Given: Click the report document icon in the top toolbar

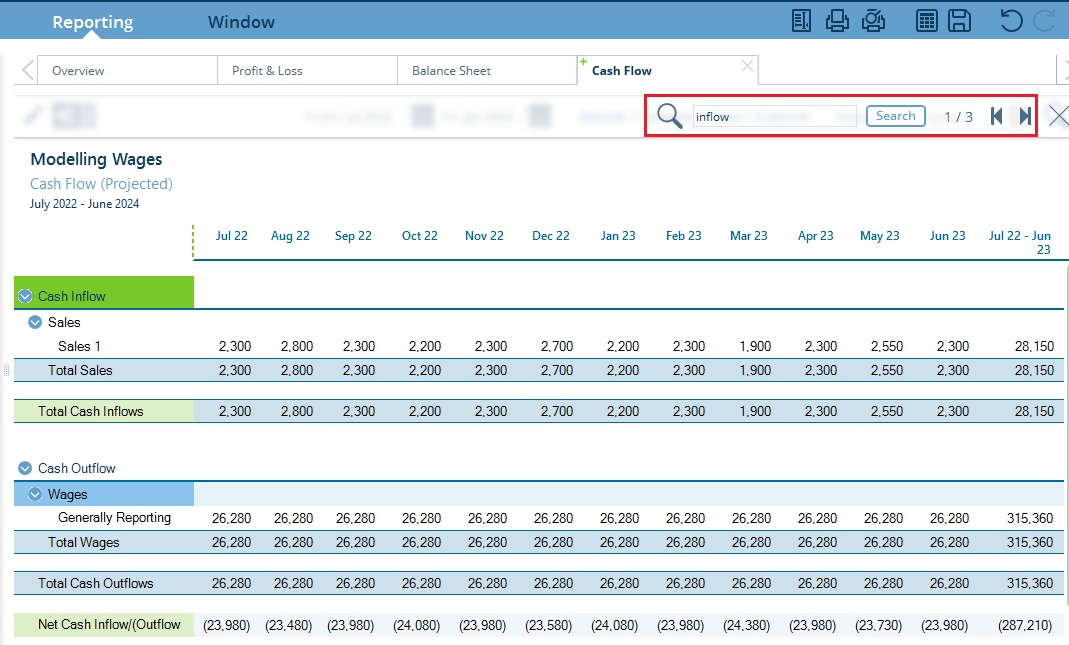Looking at the screenshot, I should pos(801,21).
